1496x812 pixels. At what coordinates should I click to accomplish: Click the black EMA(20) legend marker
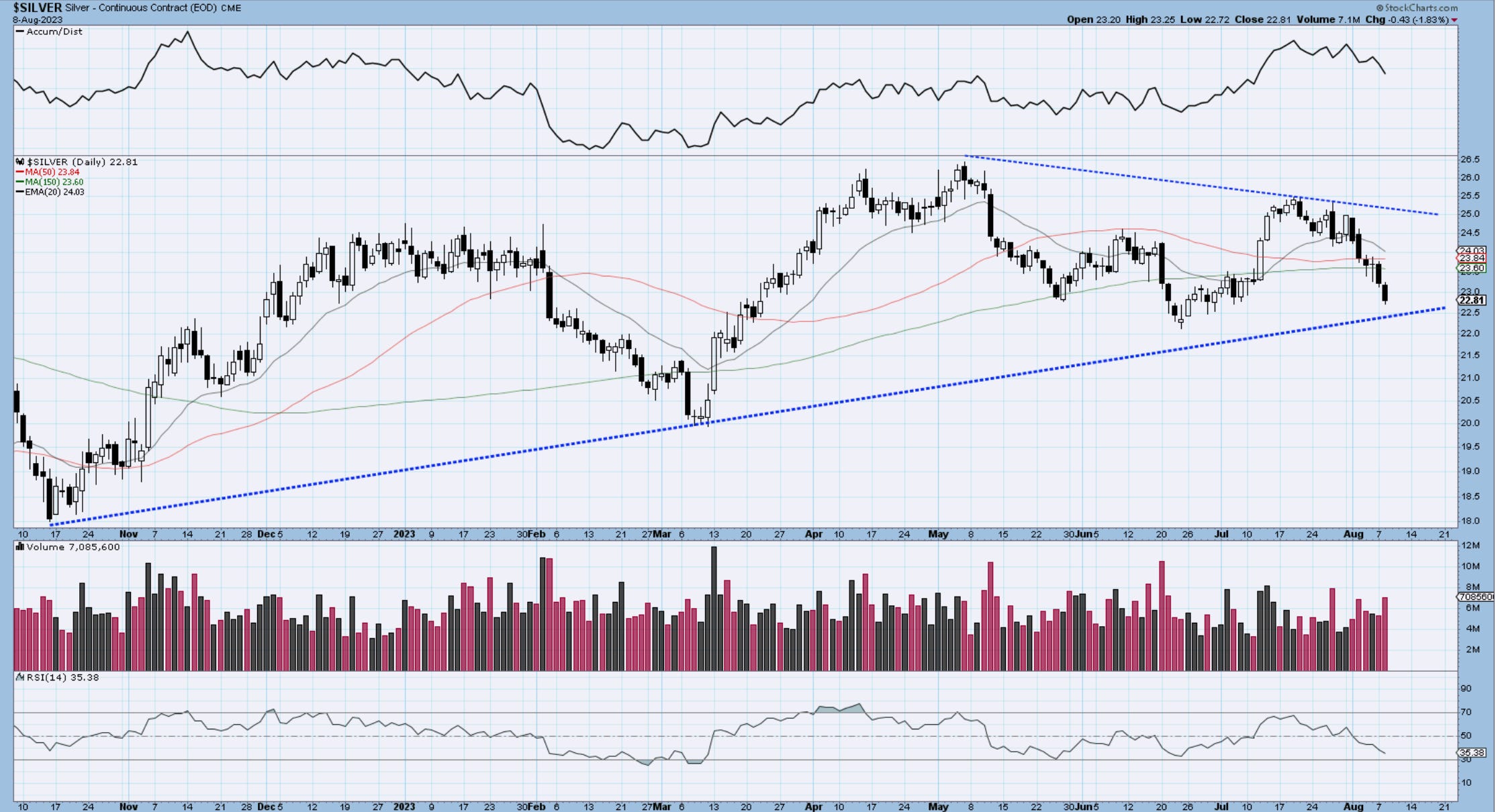[20, 192]
